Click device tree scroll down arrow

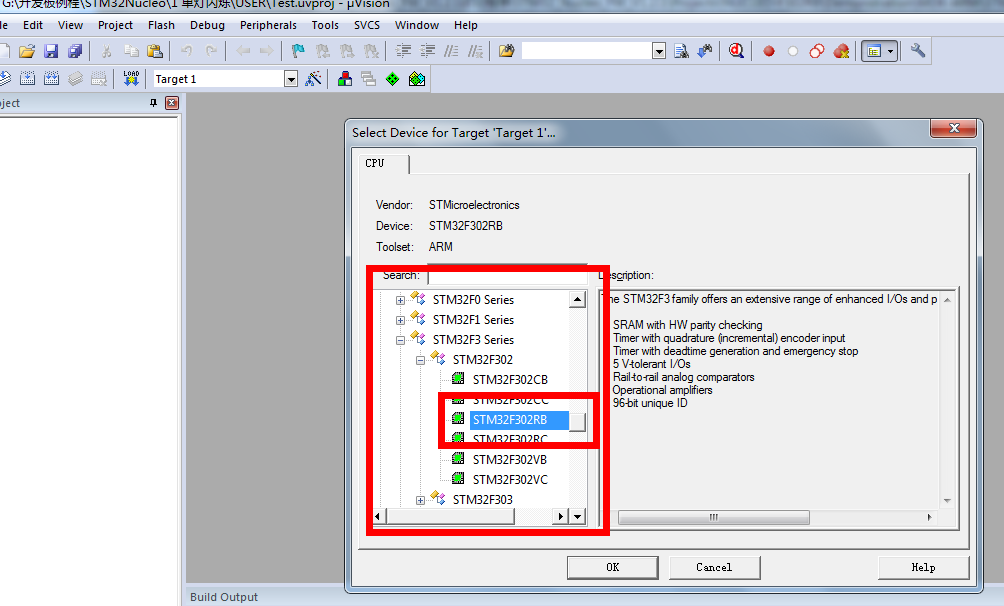(578, 516)
